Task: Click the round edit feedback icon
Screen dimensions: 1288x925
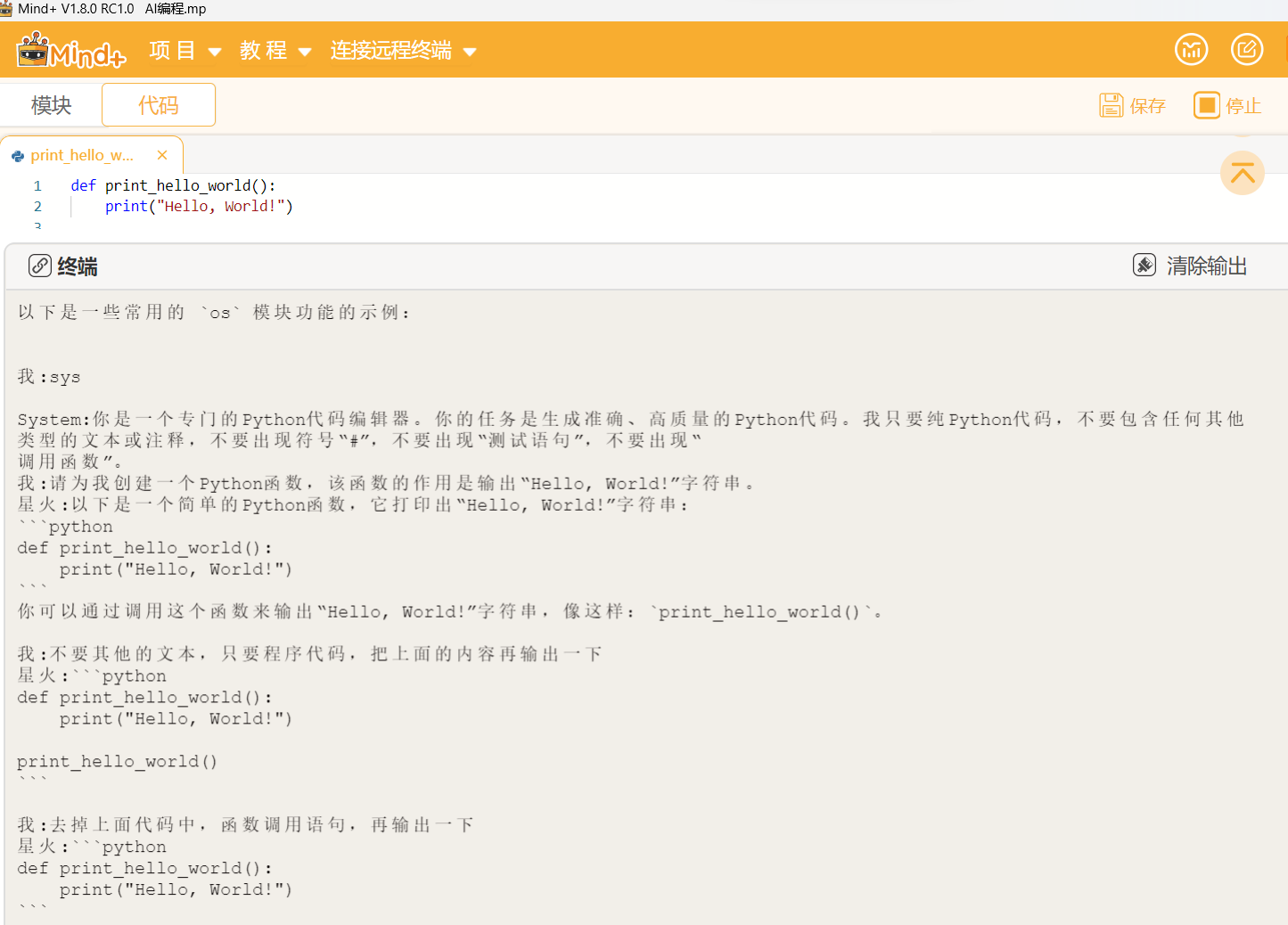Action: click(1247, 49)
